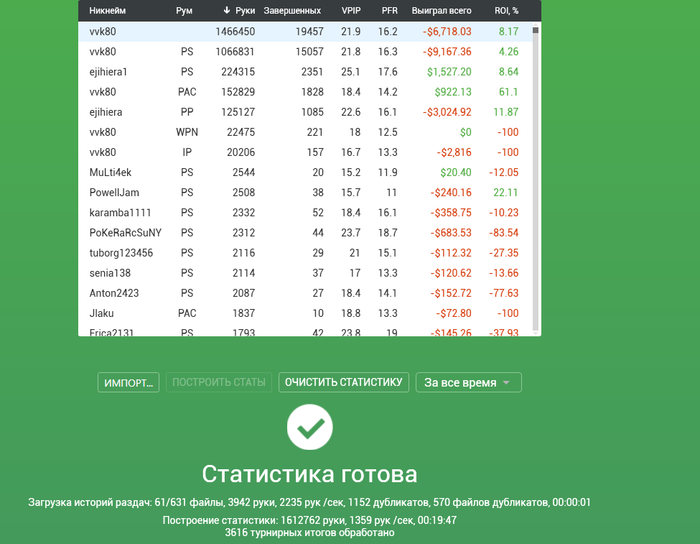Sort by Завершенных column header
This screenshot has height=544, width=700.
pos(292,11)
